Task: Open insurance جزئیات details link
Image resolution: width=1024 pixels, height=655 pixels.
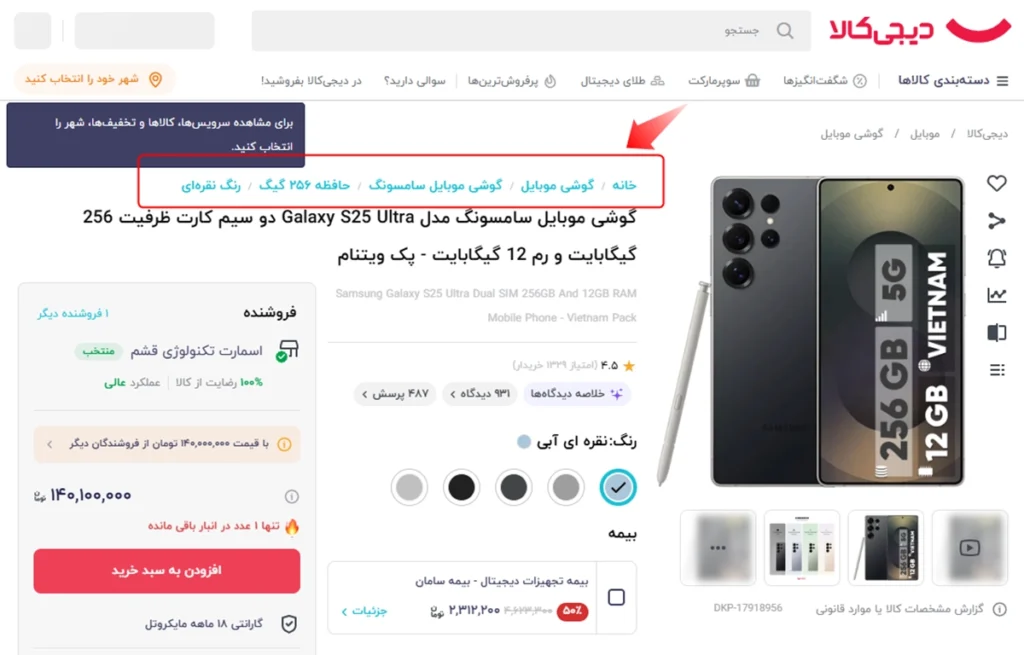Action: (364, 611)
